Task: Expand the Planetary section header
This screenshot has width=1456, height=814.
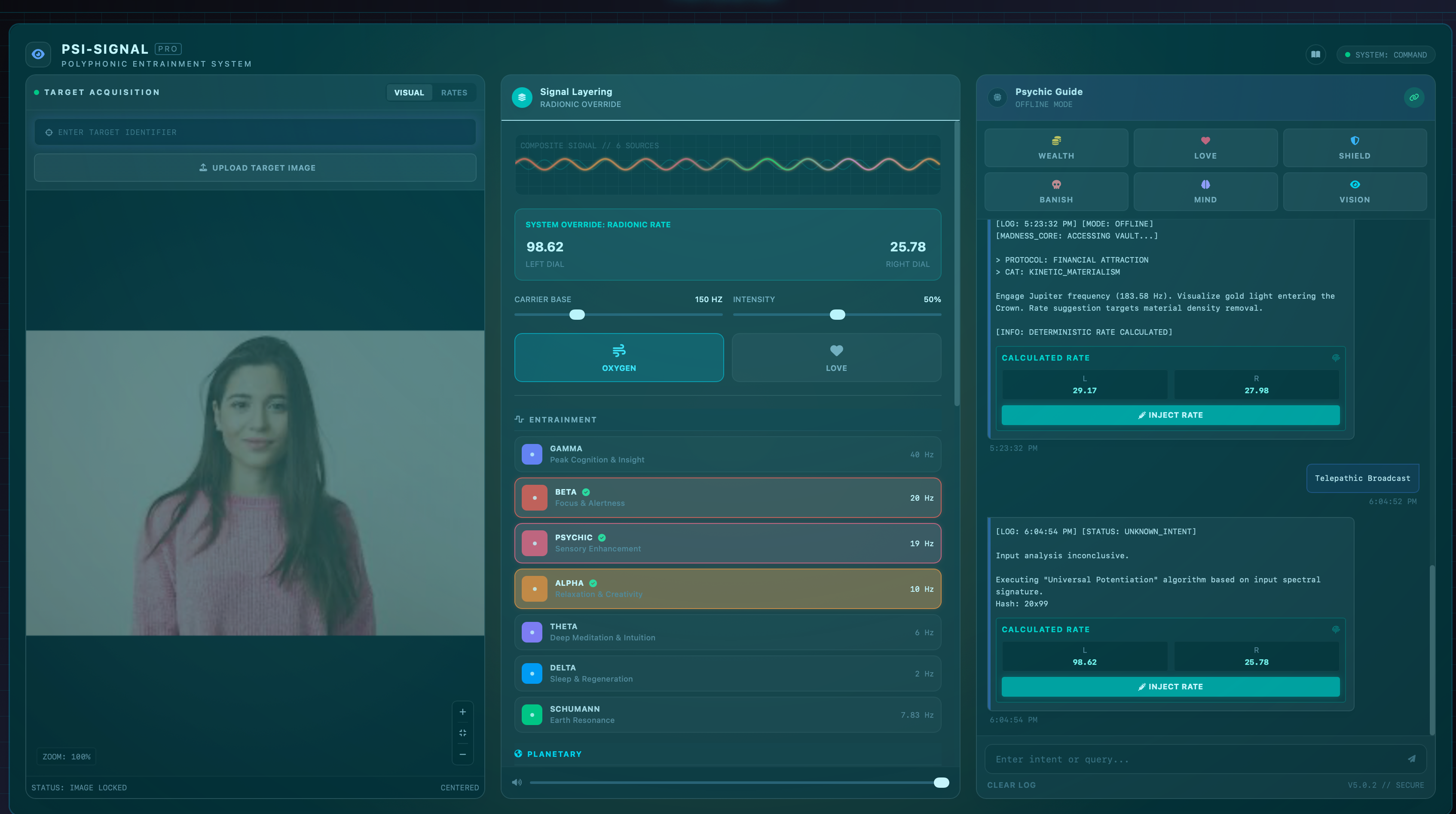Action: [x=554, y=754]
